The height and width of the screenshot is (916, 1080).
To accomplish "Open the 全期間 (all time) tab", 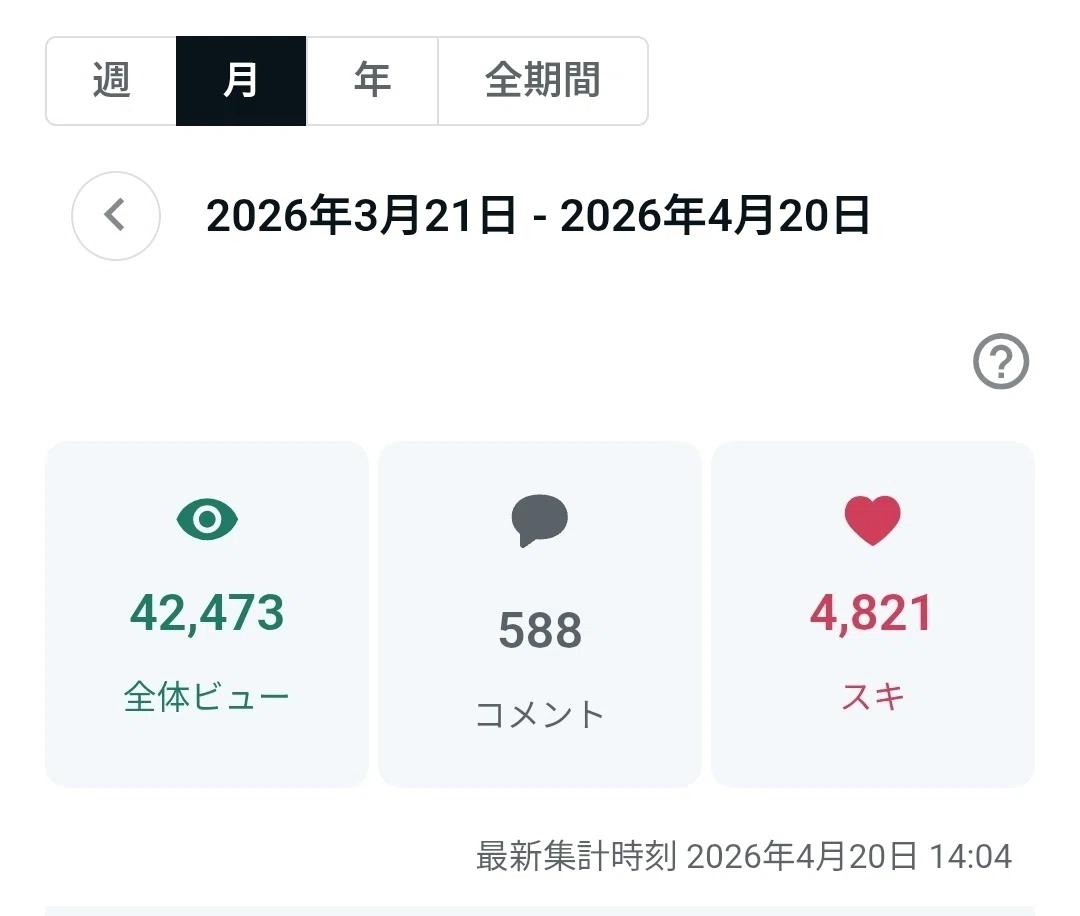I will tap(543, 81).
